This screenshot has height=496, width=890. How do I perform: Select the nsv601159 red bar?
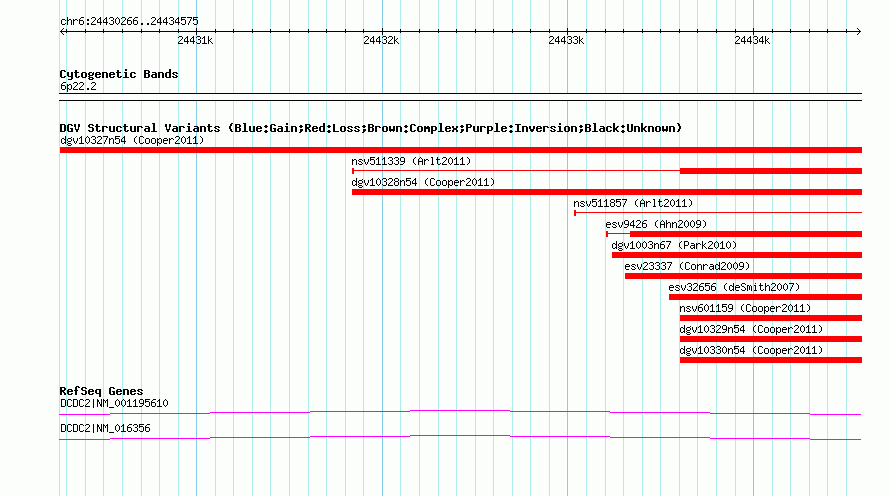click(771, 318)
